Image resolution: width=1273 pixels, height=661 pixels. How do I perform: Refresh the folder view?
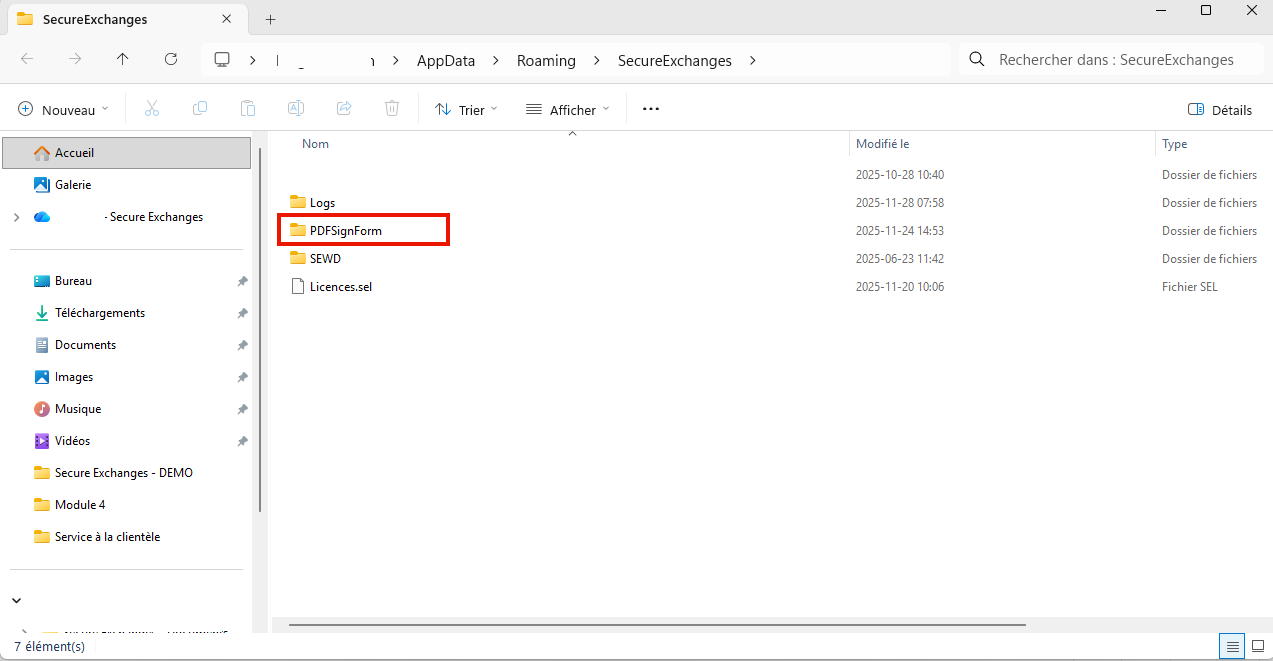point(171,60)
